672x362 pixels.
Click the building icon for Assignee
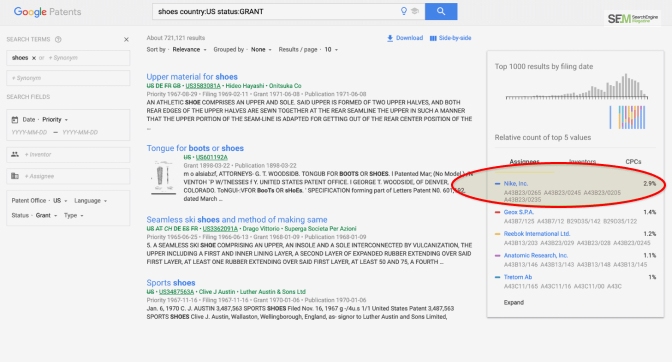tap(15, 176)
